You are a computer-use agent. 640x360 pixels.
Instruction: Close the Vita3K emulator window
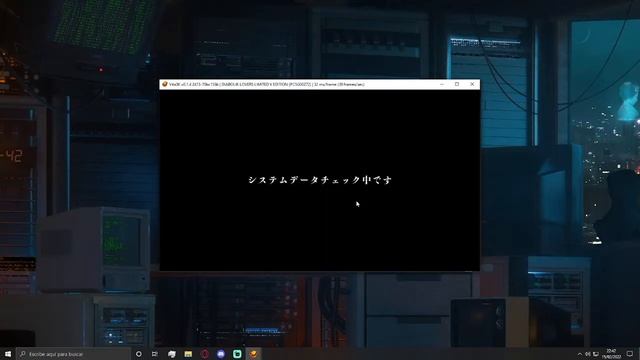(x=472, y=84)
